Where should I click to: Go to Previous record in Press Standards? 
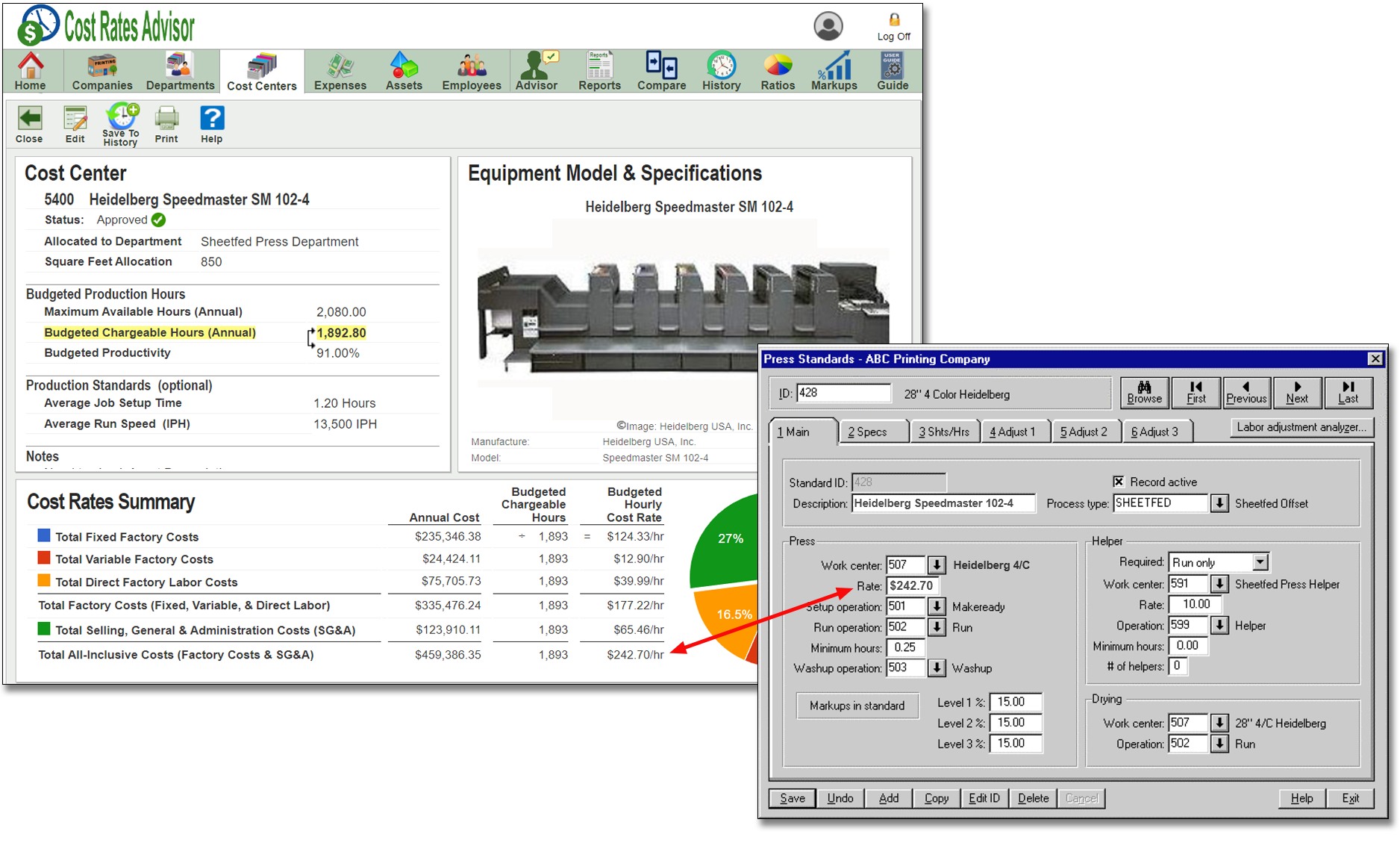(1246, 392)
